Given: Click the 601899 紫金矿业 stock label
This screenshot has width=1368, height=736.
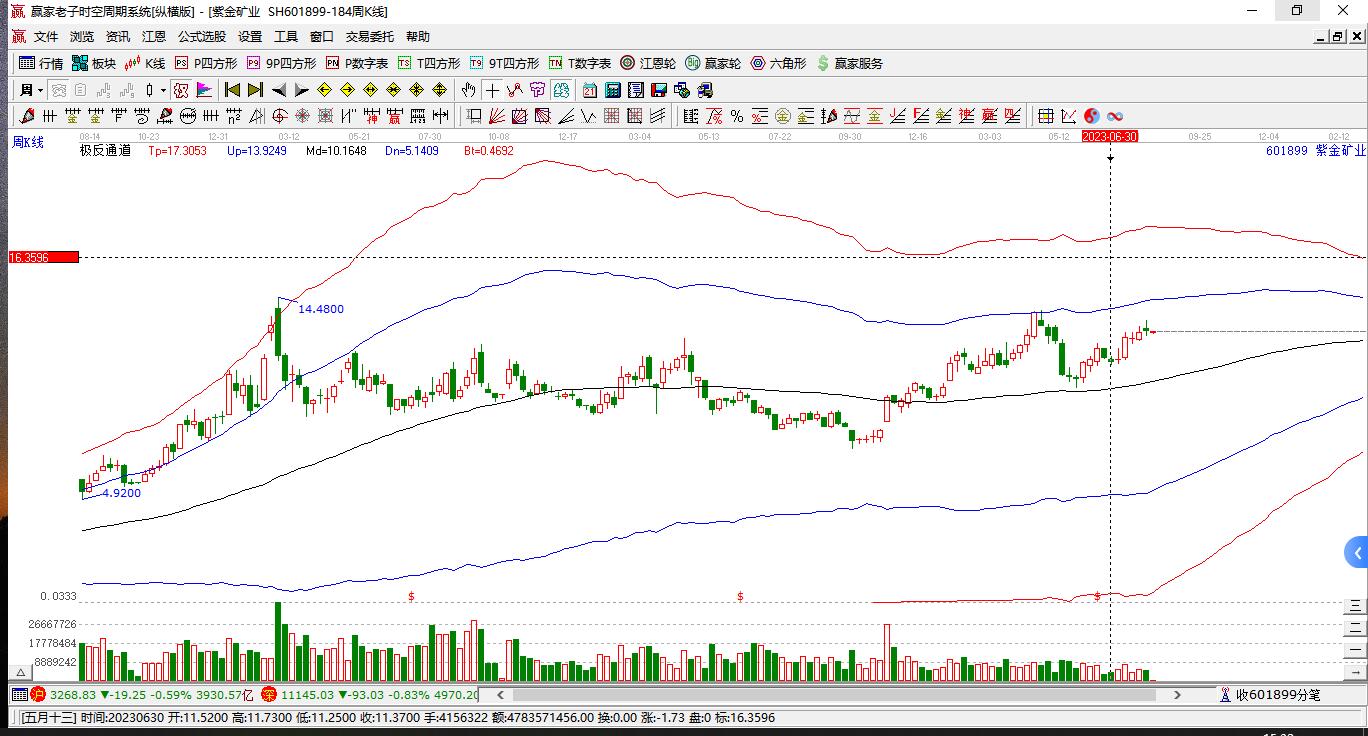Looking at the screenshot, I should pos(1315,151).
